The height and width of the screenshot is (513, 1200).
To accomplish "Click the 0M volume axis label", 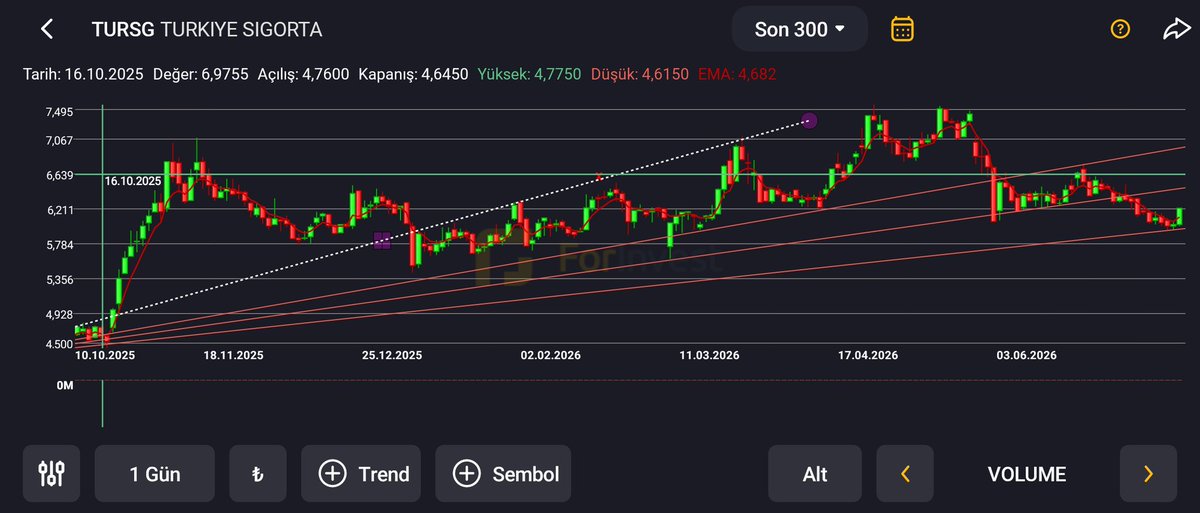I will (66, 385).
